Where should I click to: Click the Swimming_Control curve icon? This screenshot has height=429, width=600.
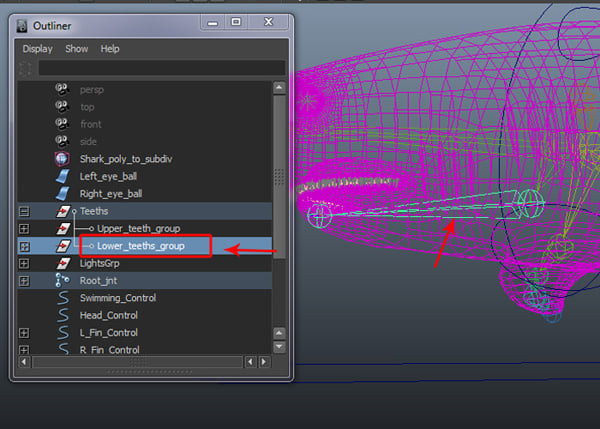pos(62,298)
